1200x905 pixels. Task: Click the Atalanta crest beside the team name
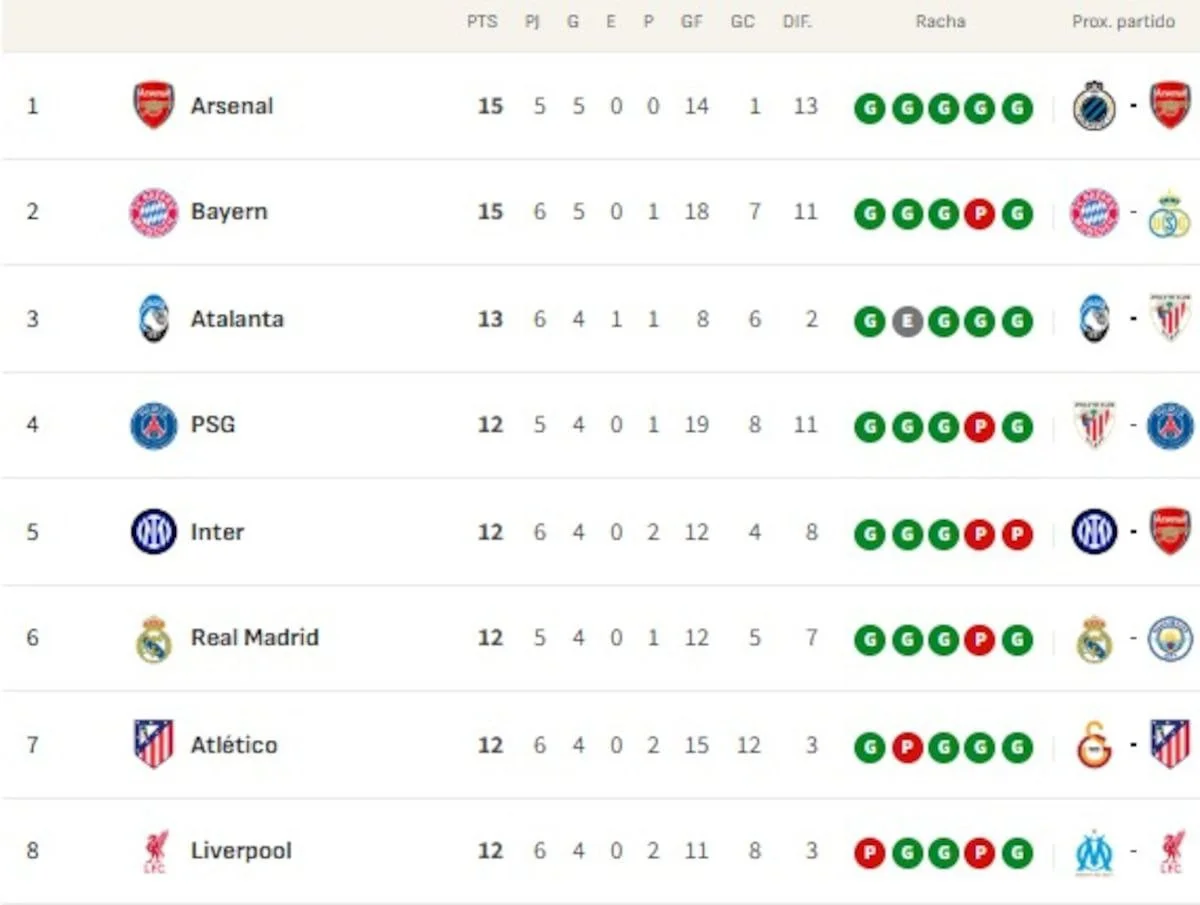[x=154, y=319]
